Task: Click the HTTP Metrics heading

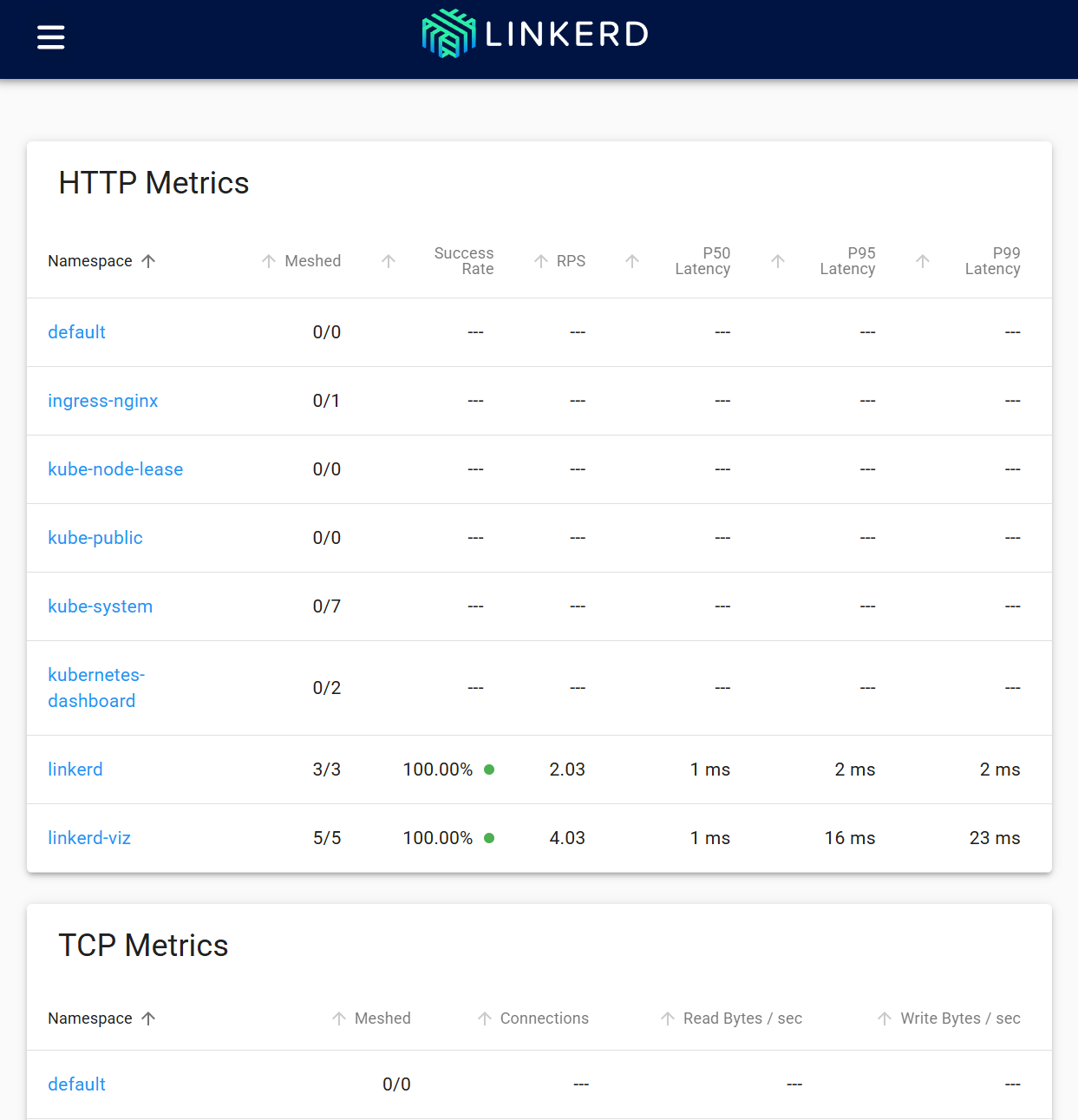Action: pyautogui.click(x=154, y=183)
